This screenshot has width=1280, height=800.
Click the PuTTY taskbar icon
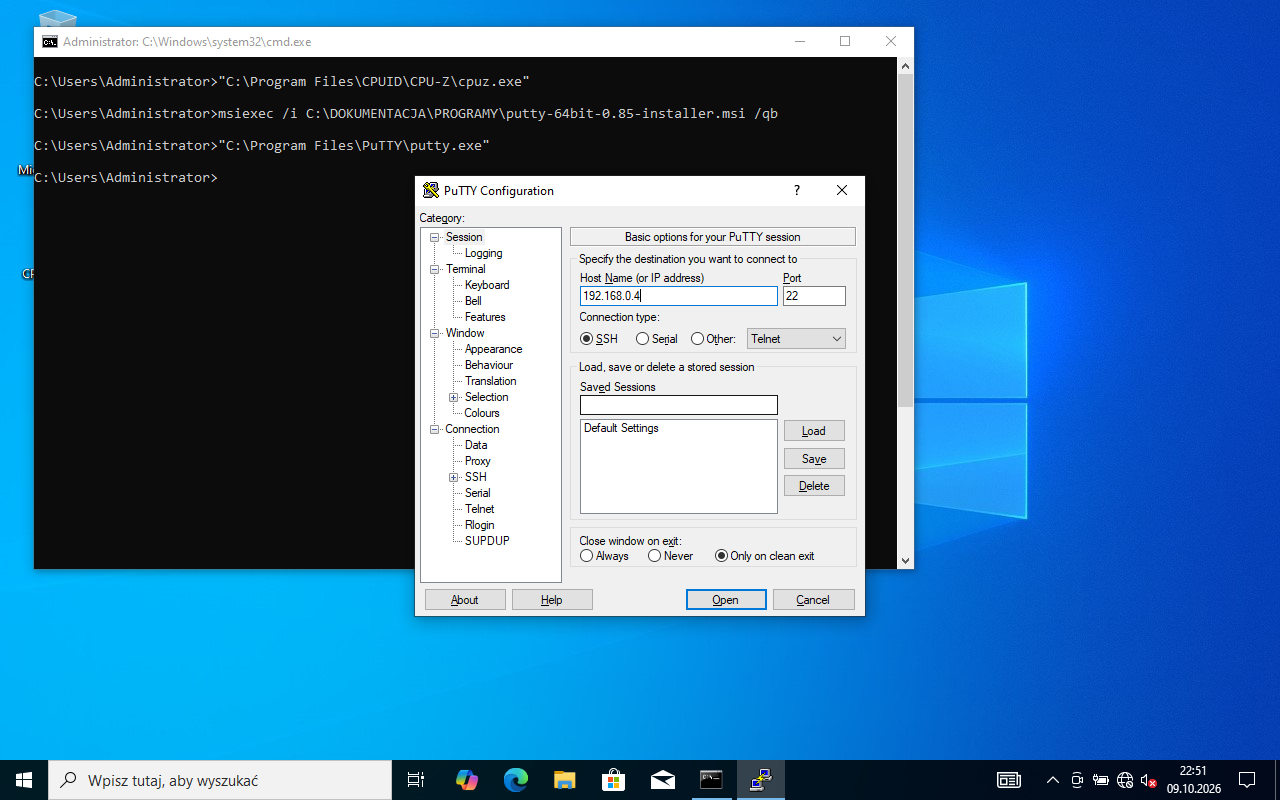pos(761,780)
